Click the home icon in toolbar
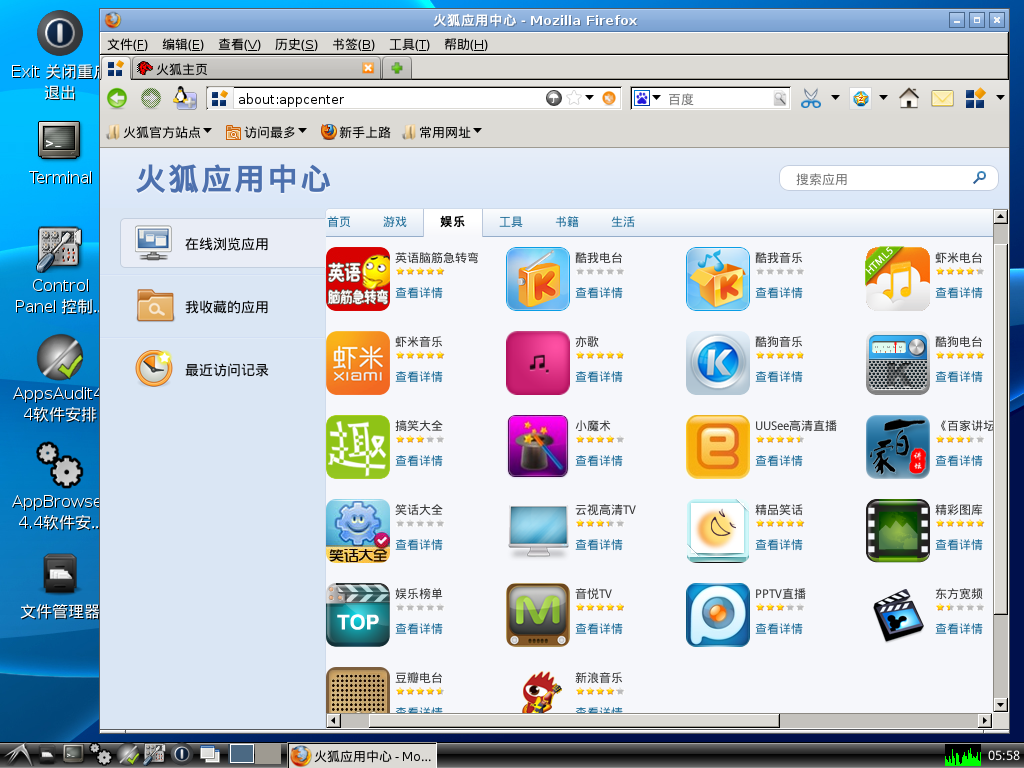 tap(908, 99)
